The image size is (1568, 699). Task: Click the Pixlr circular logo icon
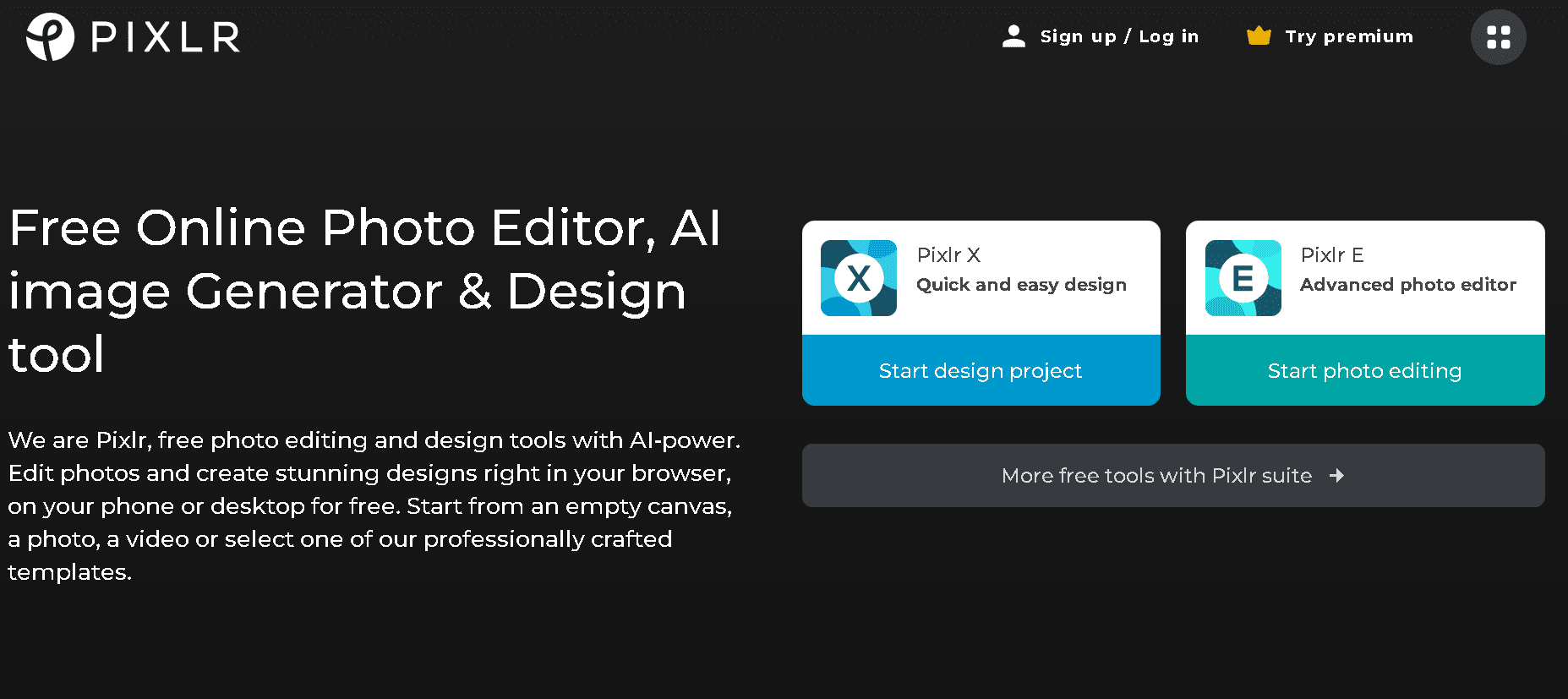(50, 37)
